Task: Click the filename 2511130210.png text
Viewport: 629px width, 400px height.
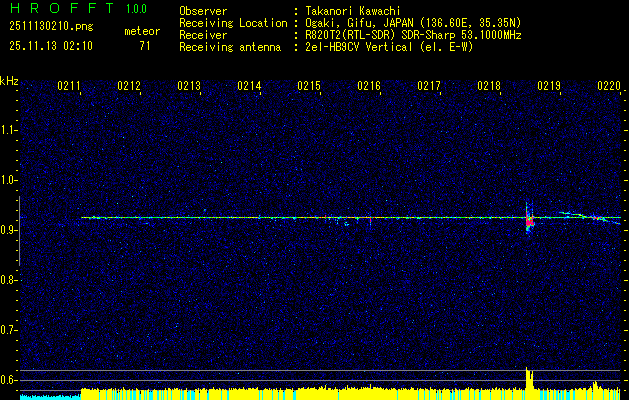Action: [x=51, y=26]
